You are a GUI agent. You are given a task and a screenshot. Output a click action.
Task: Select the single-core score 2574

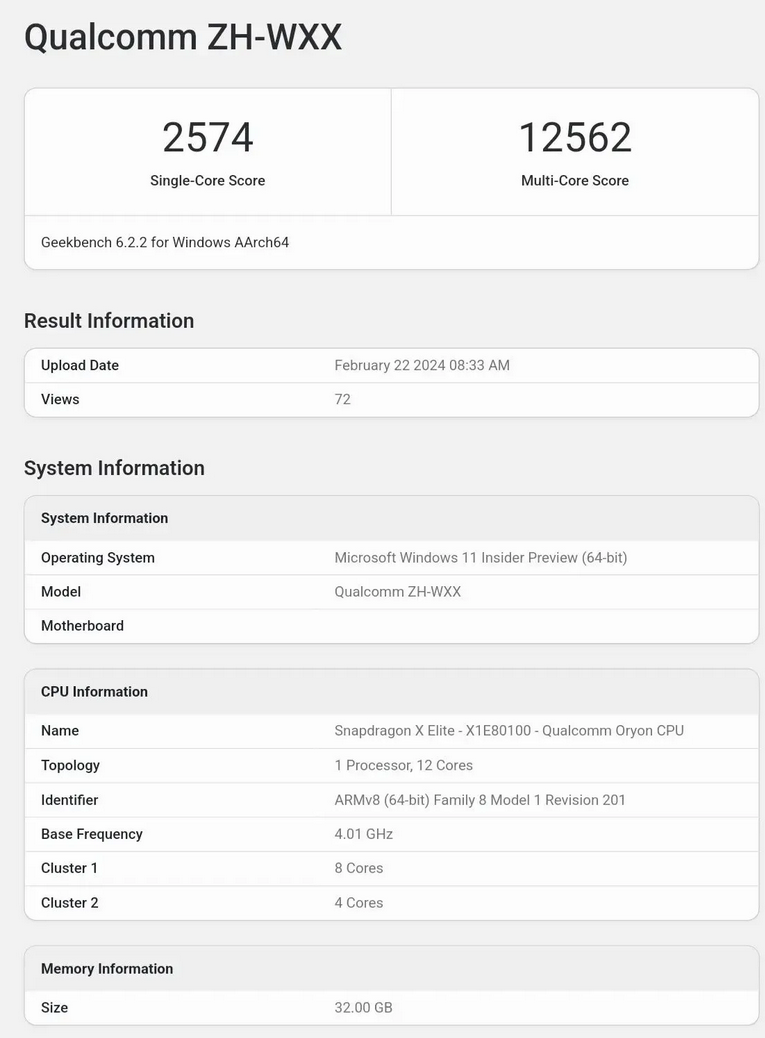point(208,138)
